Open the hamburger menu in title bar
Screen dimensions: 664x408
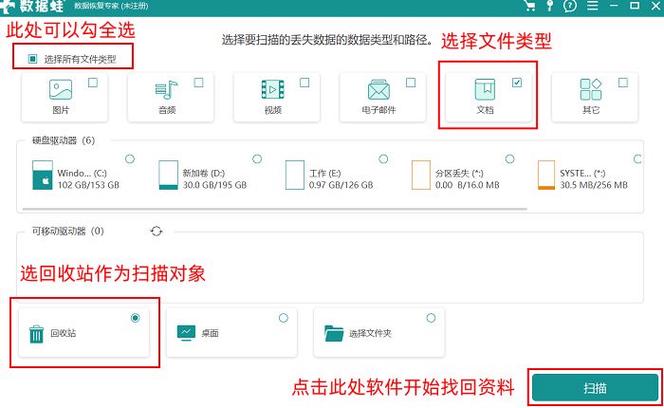592,6
